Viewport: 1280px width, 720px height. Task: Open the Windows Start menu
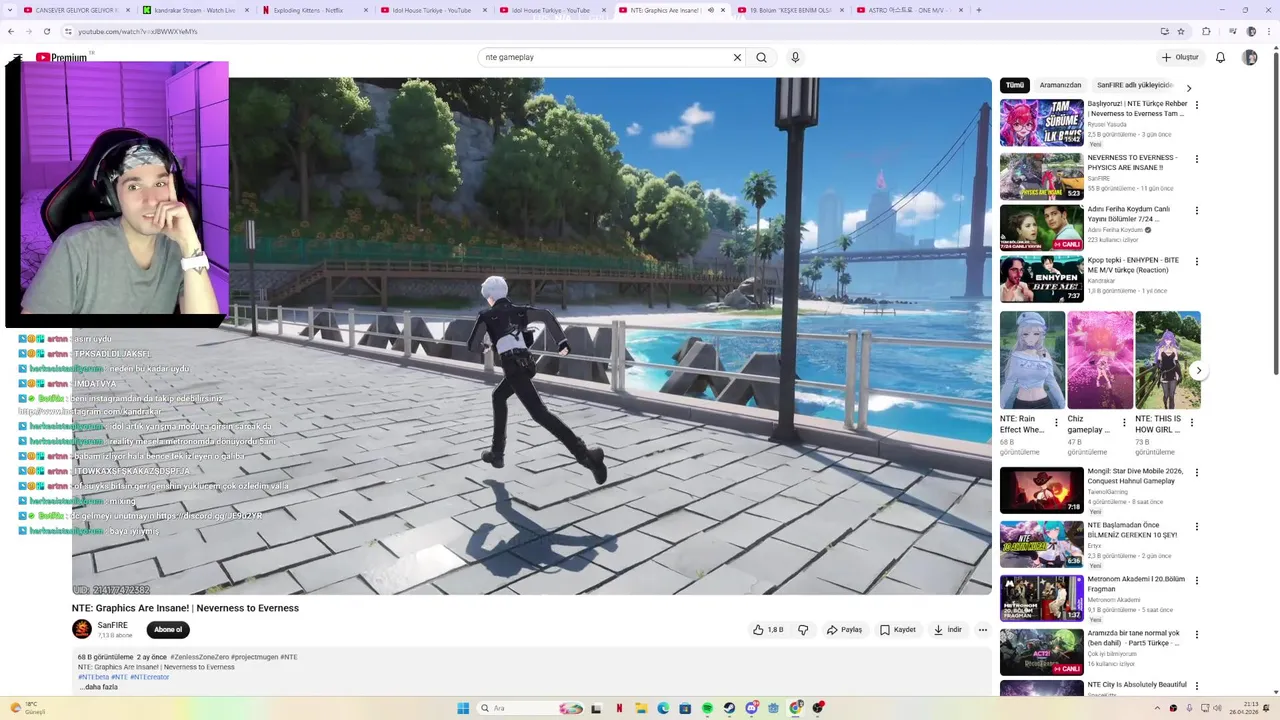(463, 708)
